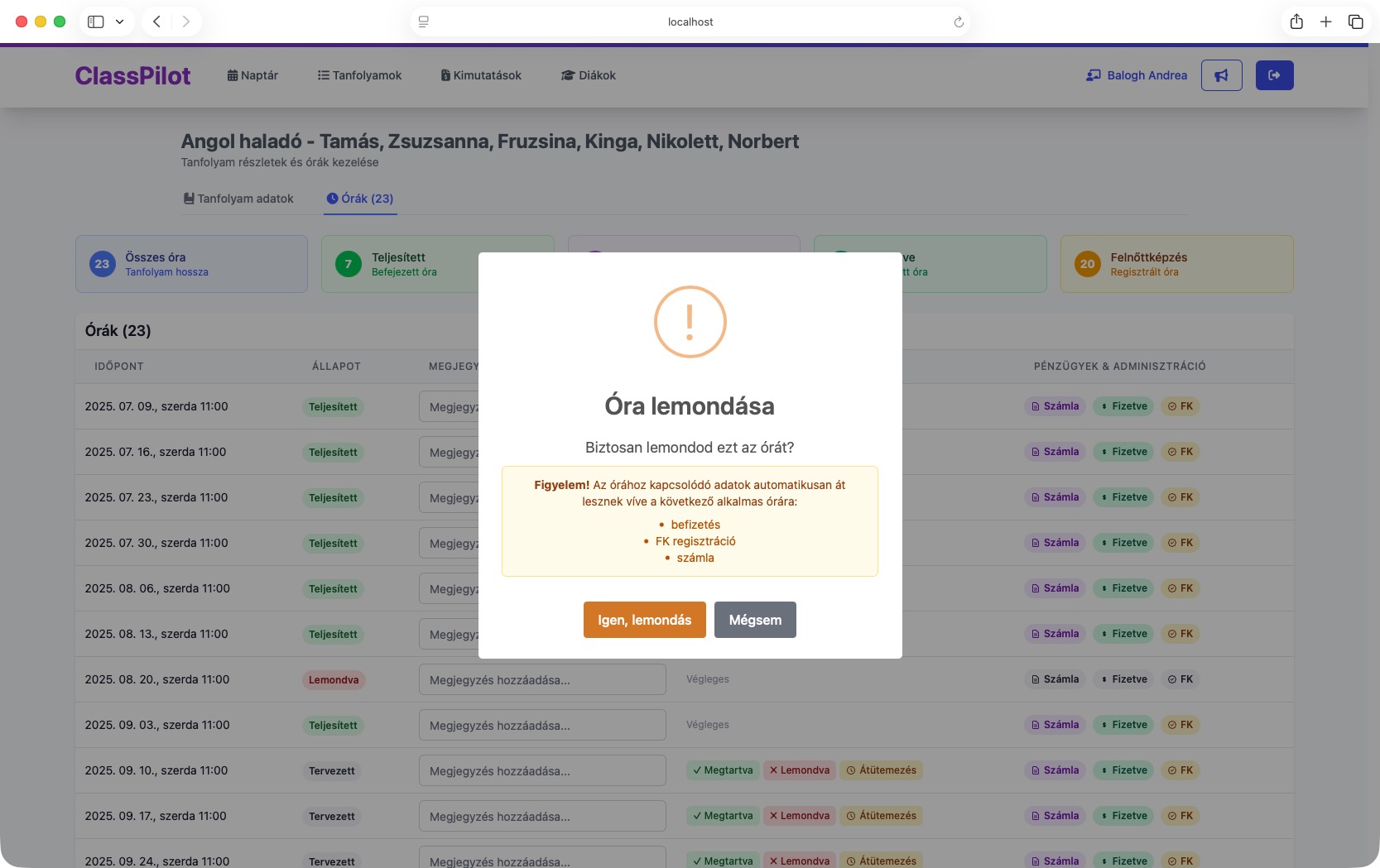Viewport: 1380px width, 868px height.
Task: Open the Naptár menu item
Action: 252,75
